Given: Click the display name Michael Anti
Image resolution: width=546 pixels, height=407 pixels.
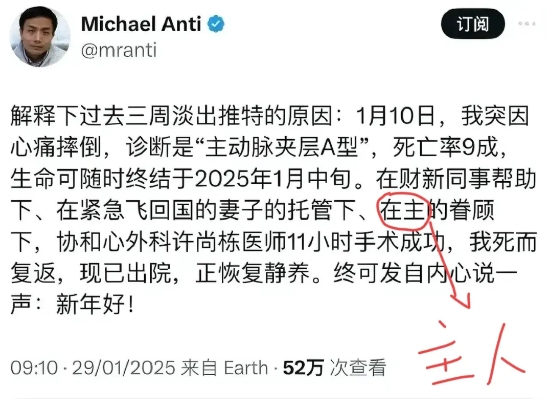Looking at the screenshot, I should 141,24.
